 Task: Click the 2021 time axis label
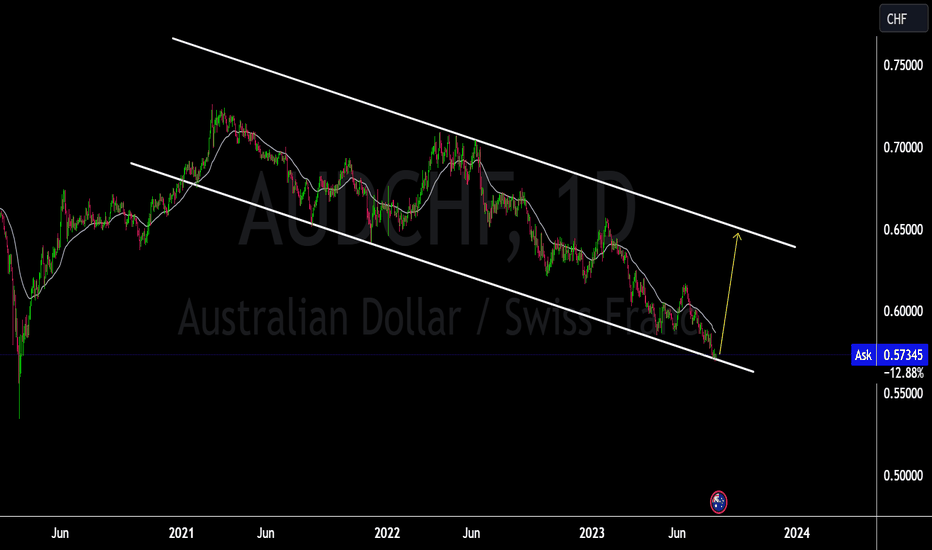pos(181,533)
